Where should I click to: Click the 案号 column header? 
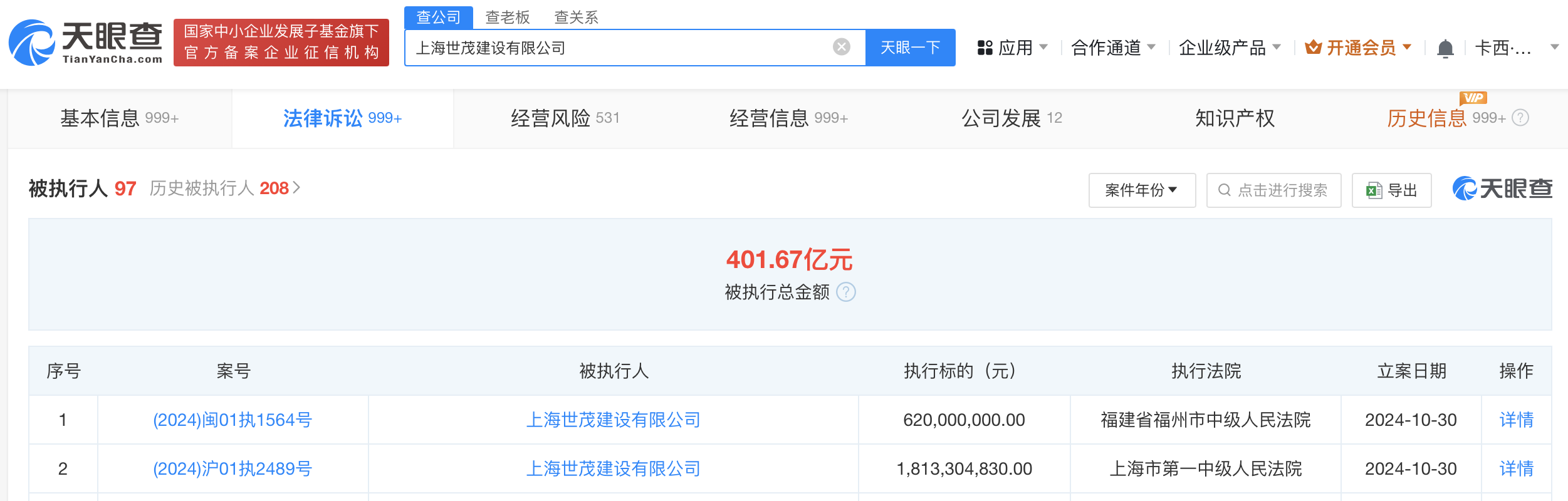click(233, 371)
